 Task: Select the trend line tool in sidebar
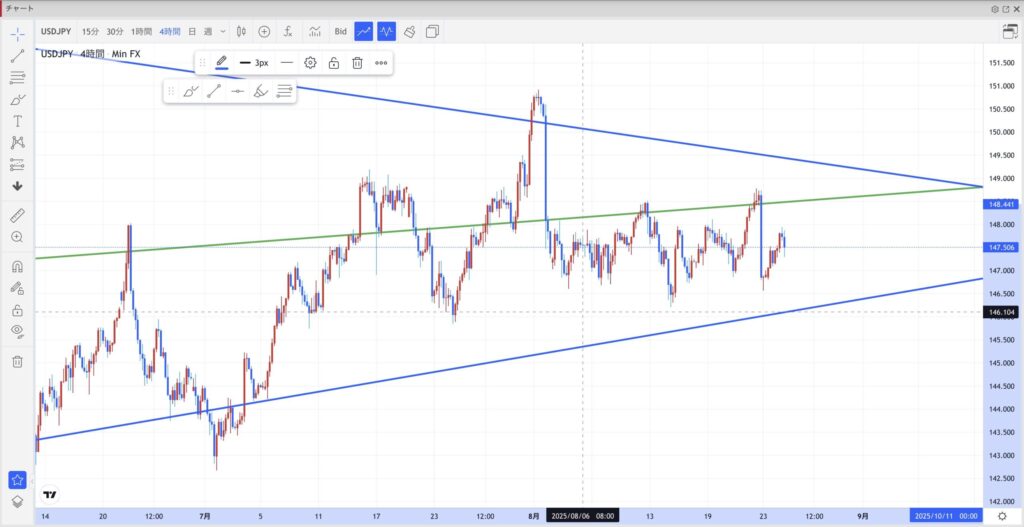pos(18,56)
